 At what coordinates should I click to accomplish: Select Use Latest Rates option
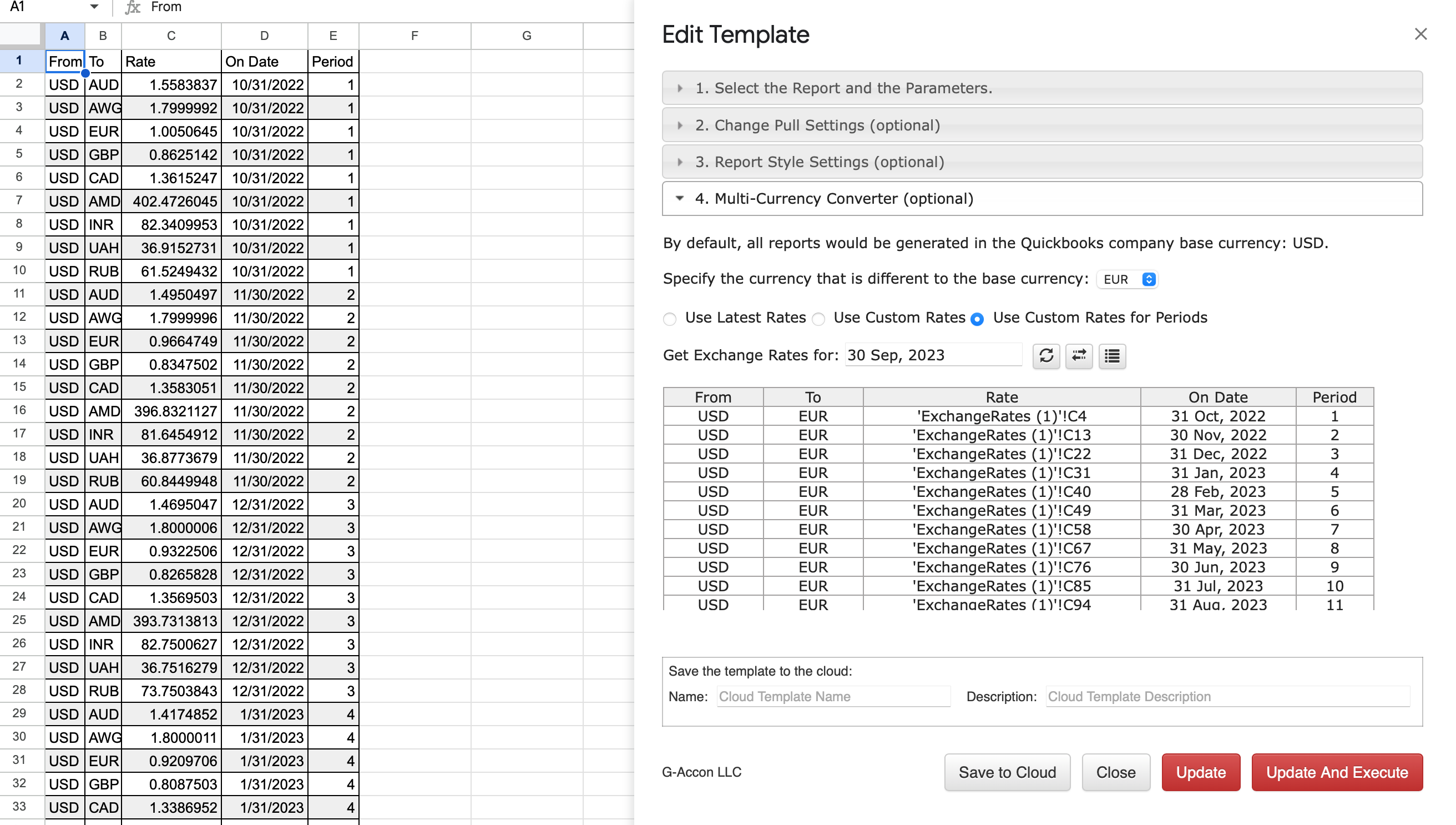[670, 319]
